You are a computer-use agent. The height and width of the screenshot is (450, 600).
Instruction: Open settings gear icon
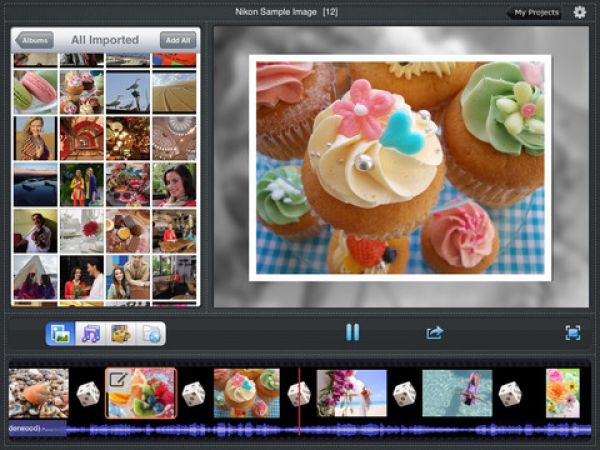point(580,12)
